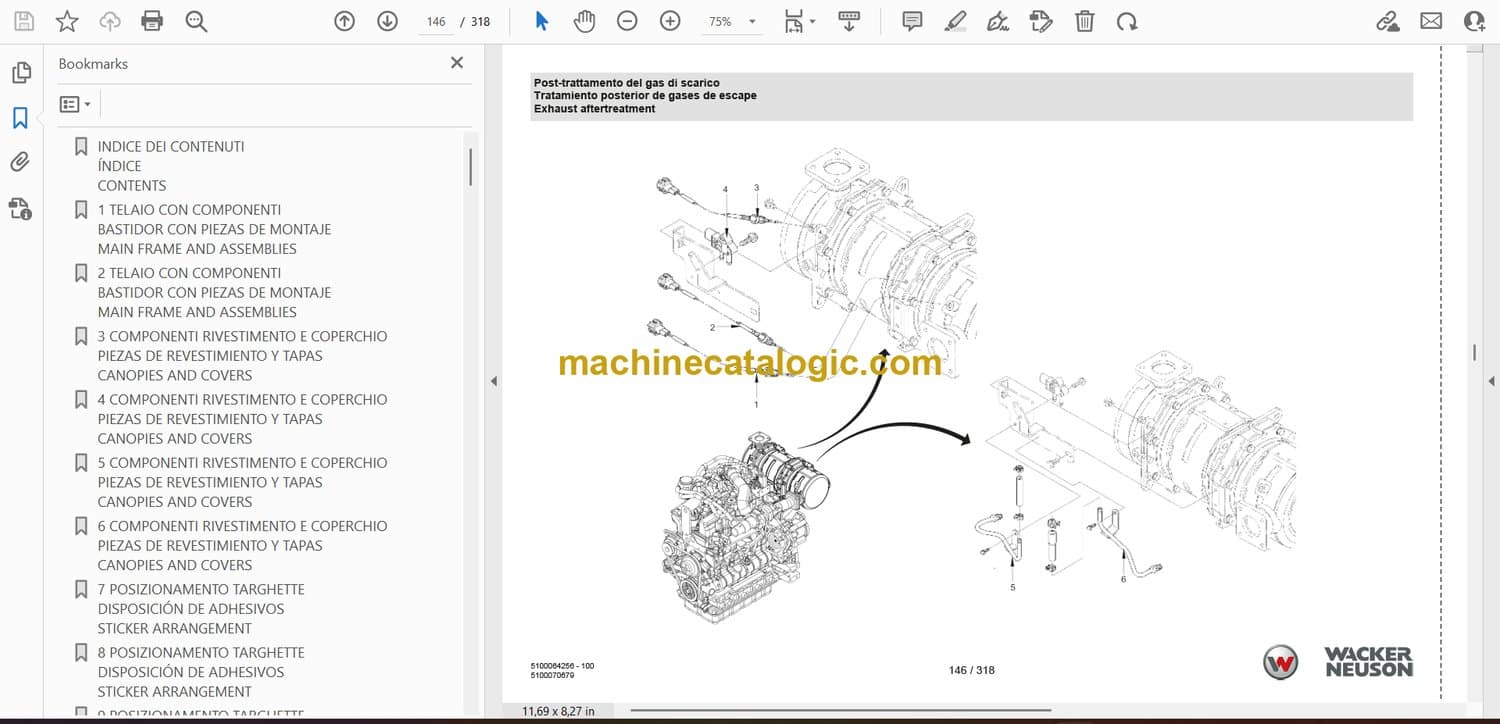Image resolution: width=1500 pixels, height=724 pixels.
Task: Rotate the page with the rotate icon
Action: pos(1127,21)
